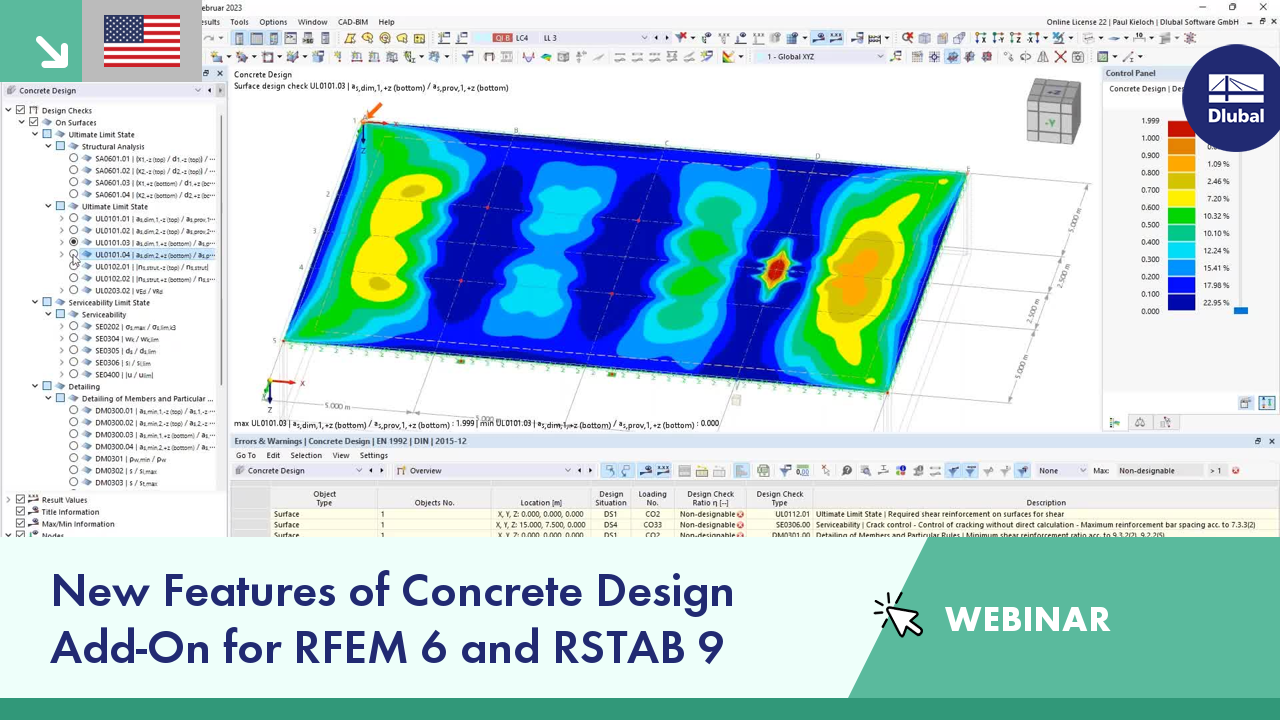The height and width of the screenshot is (720, 1280).
Task: Click the Max/Min Information icon in navigator
Action: (x=33, y=523)
